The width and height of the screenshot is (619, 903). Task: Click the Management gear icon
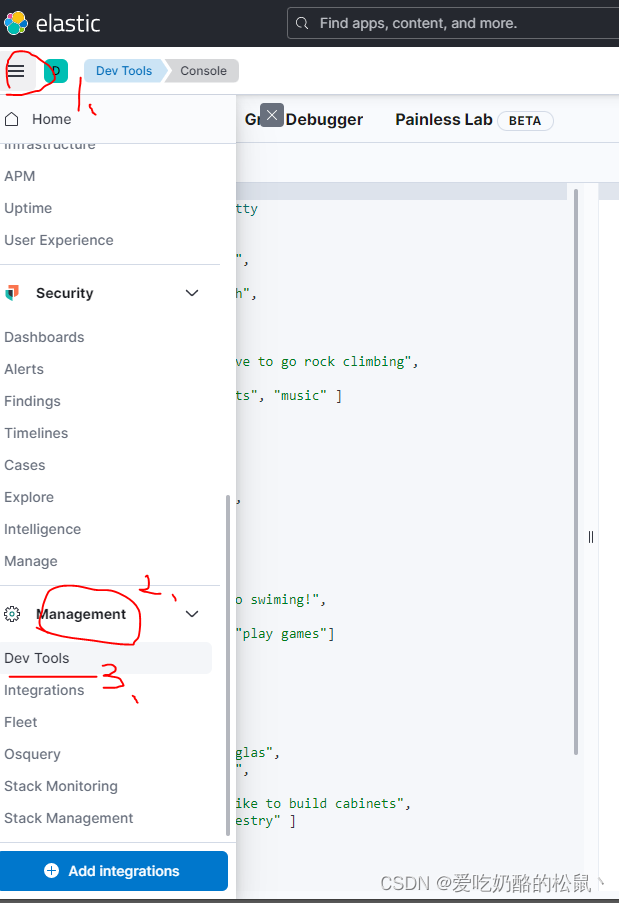12,614
